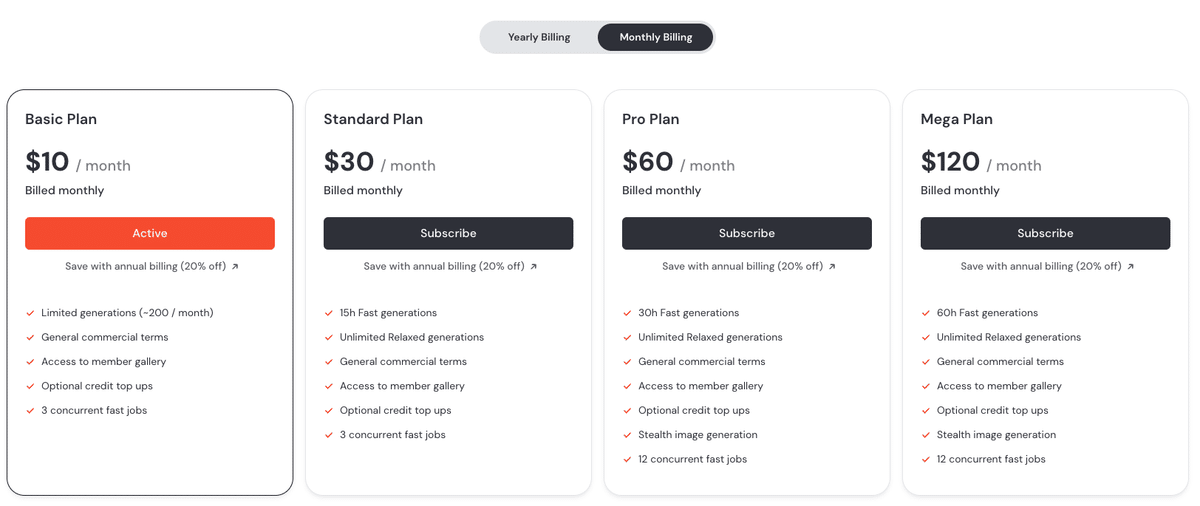Subscribe to the Mega Plan
Screen dimensions: 1200x506
point(1045,233)
